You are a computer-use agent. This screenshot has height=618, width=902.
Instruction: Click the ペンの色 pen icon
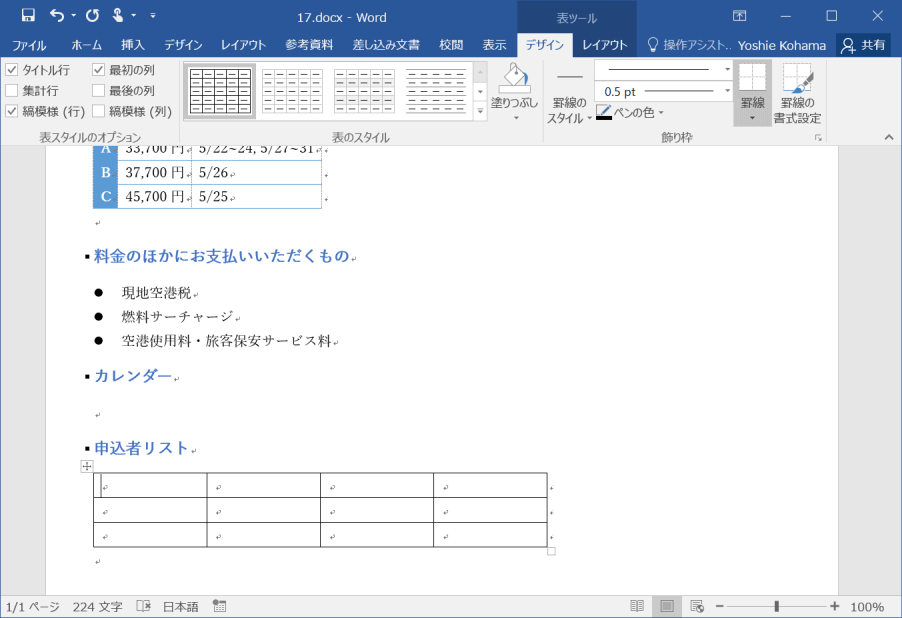[x=603, y=112]
